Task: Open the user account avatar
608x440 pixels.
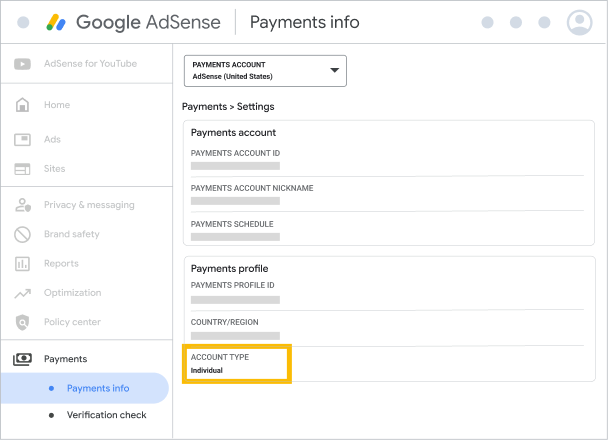Action: tap(579, 22)
